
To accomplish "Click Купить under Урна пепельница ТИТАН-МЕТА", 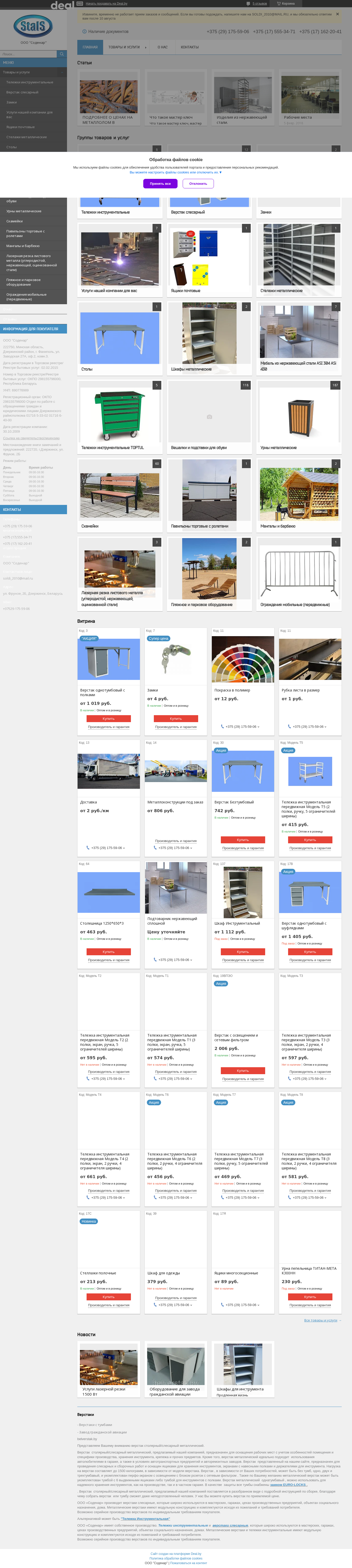I will [310, 1297].
